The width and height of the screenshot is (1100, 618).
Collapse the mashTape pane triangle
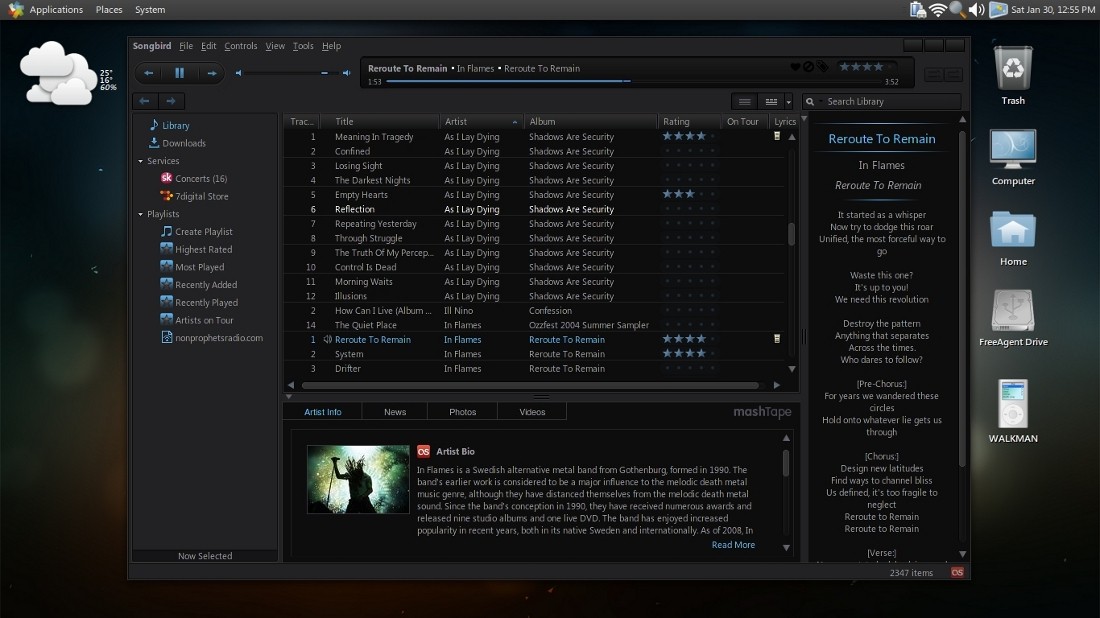(288, 397)
